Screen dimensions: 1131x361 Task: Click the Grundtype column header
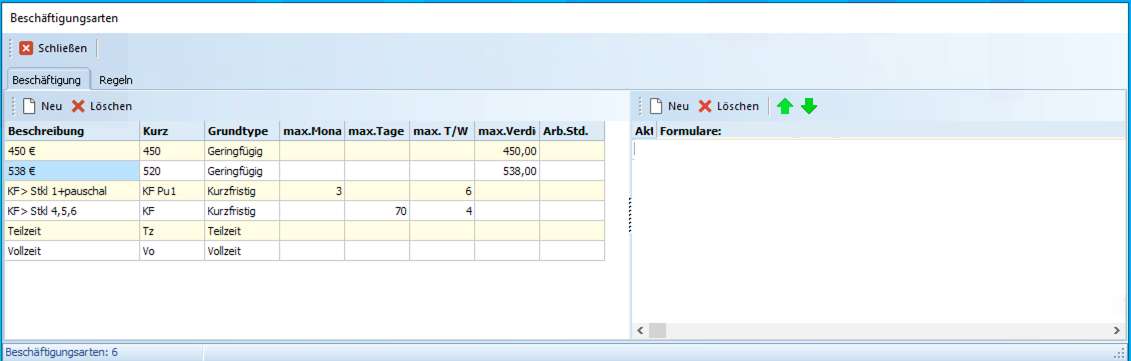(x=242, y=131)
